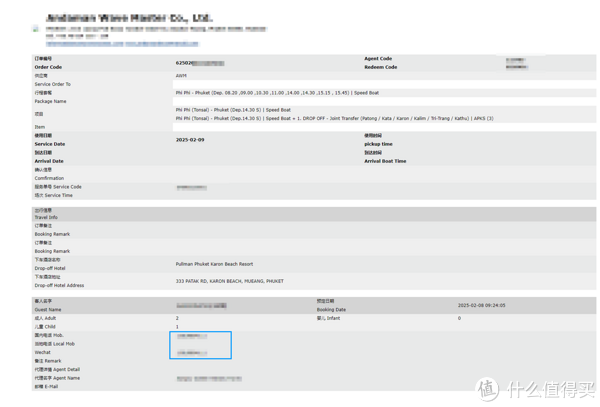Click the package line listing departure times 08.20 to 15.45
The image size is (600, 407).
pos(277,93)
